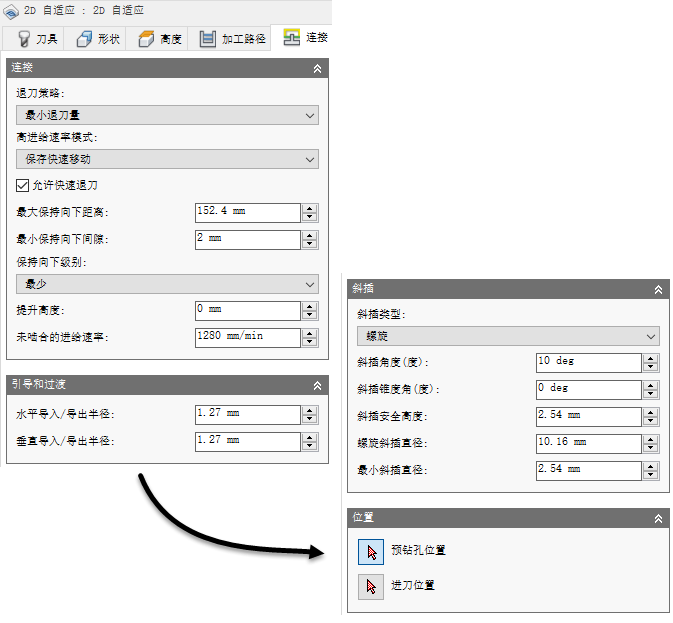The height and width of the screenshot is (623, 673).
Task: Click the 垂直导入/导出半径 input field
Action: click(248, 442)
